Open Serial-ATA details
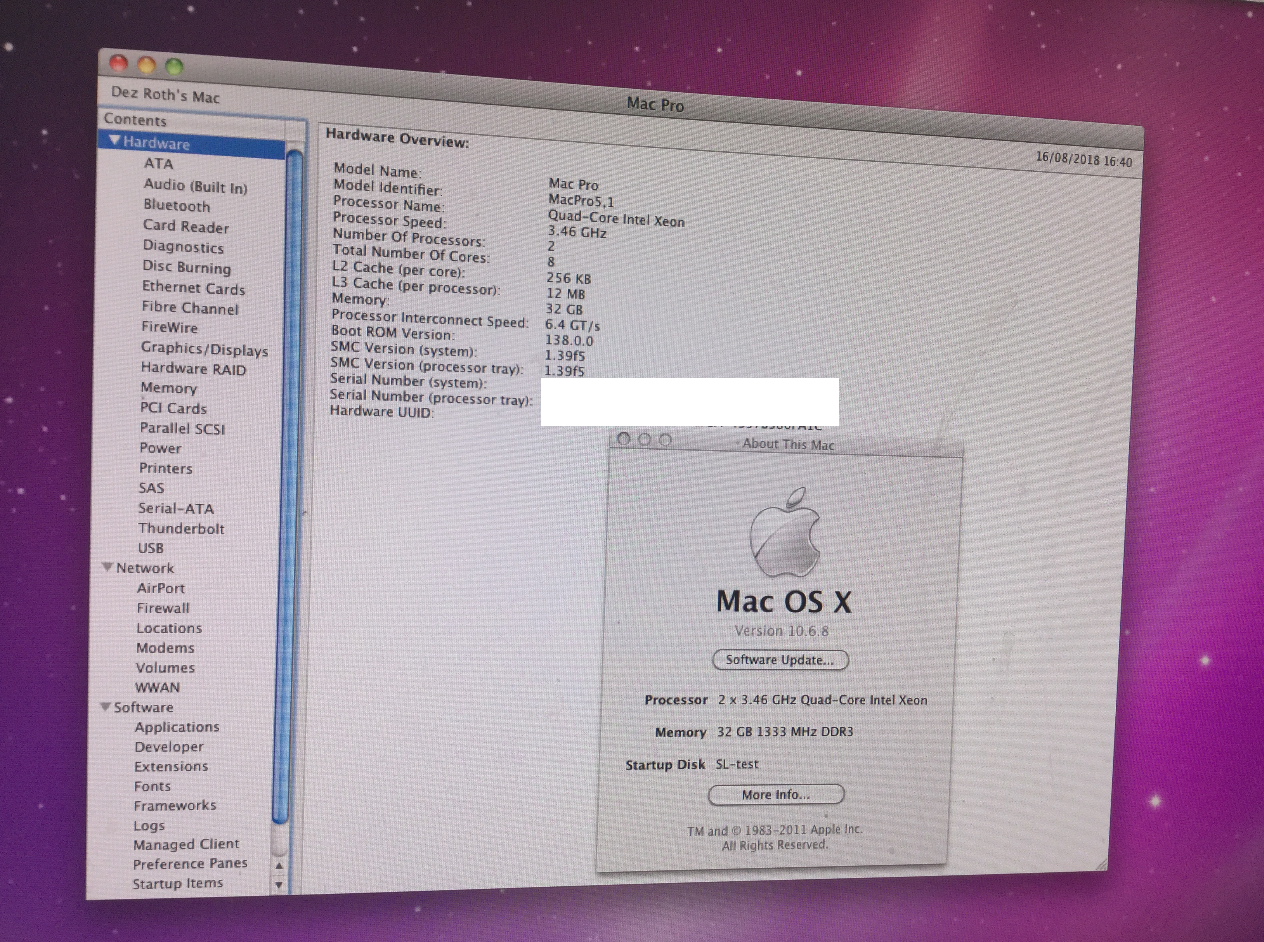1264x942 pixels. click(176, 508)
